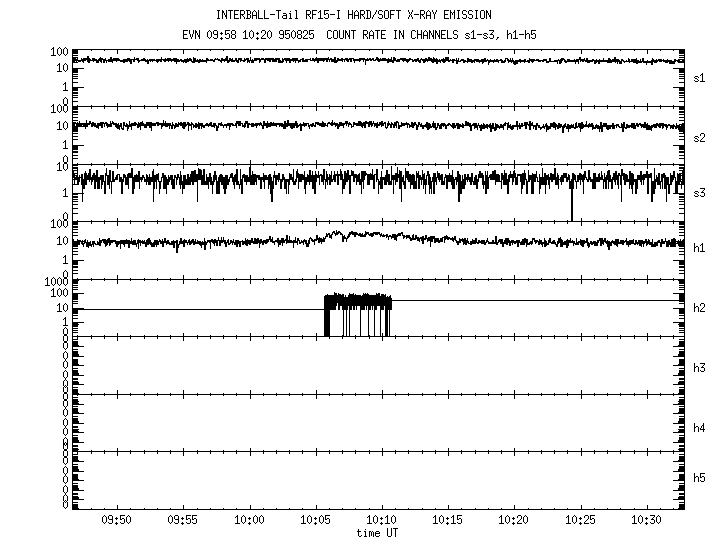Click the 10:00 time tick label

[249, 520]
